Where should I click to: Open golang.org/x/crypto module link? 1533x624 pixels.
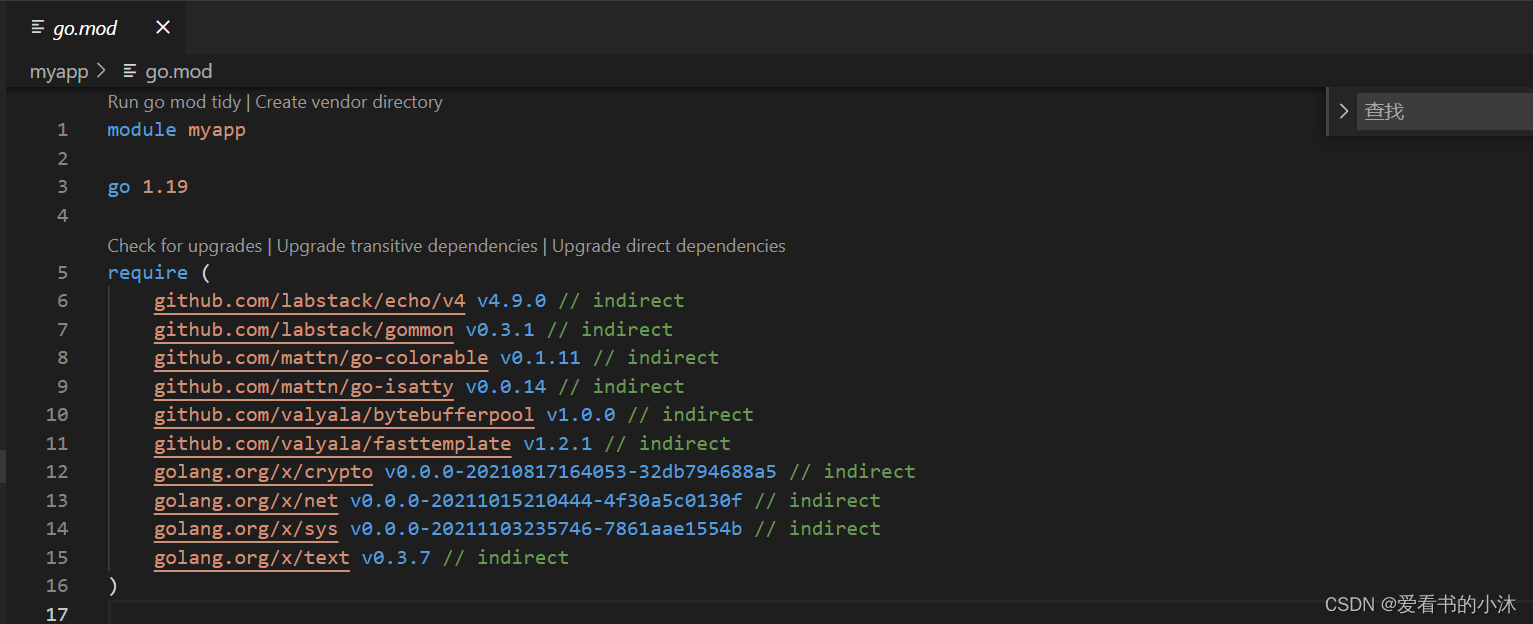click(263, 472)
